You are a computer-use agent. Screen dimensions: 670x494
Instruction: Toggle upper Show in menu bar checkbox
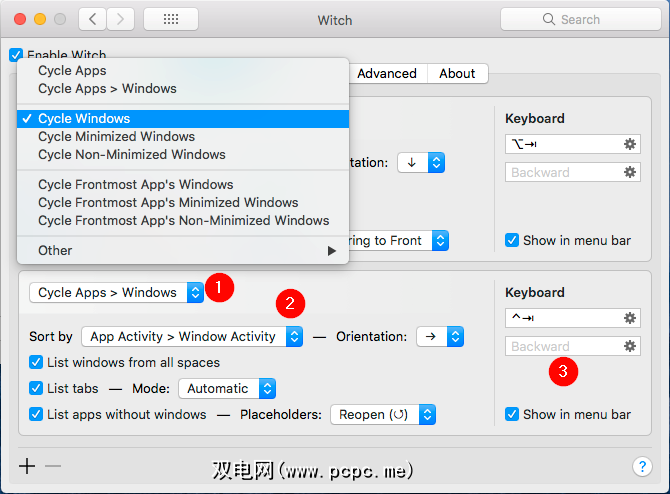tap(512, 240)
